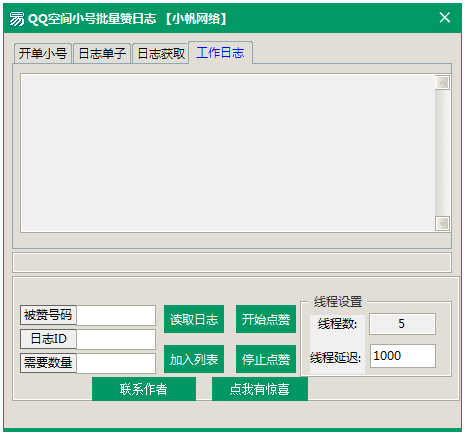Click inside the work log text area
Screen dimensions: 465x434
pyautogui.click(x=228, y=153)
